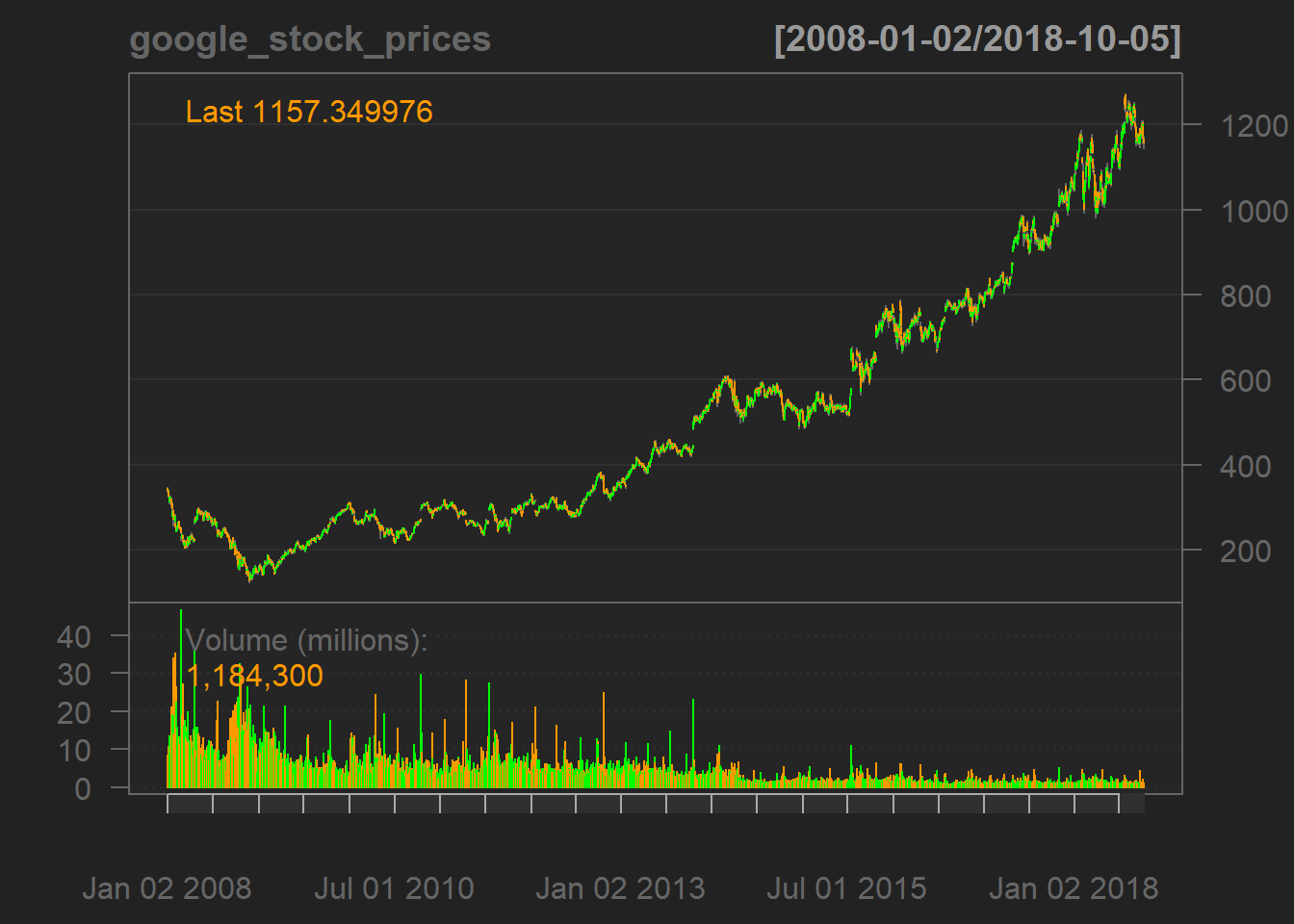Click the Jan 02 2018 date label
The height and width of the screenshot is (924, 1294).
(1074, 887)
